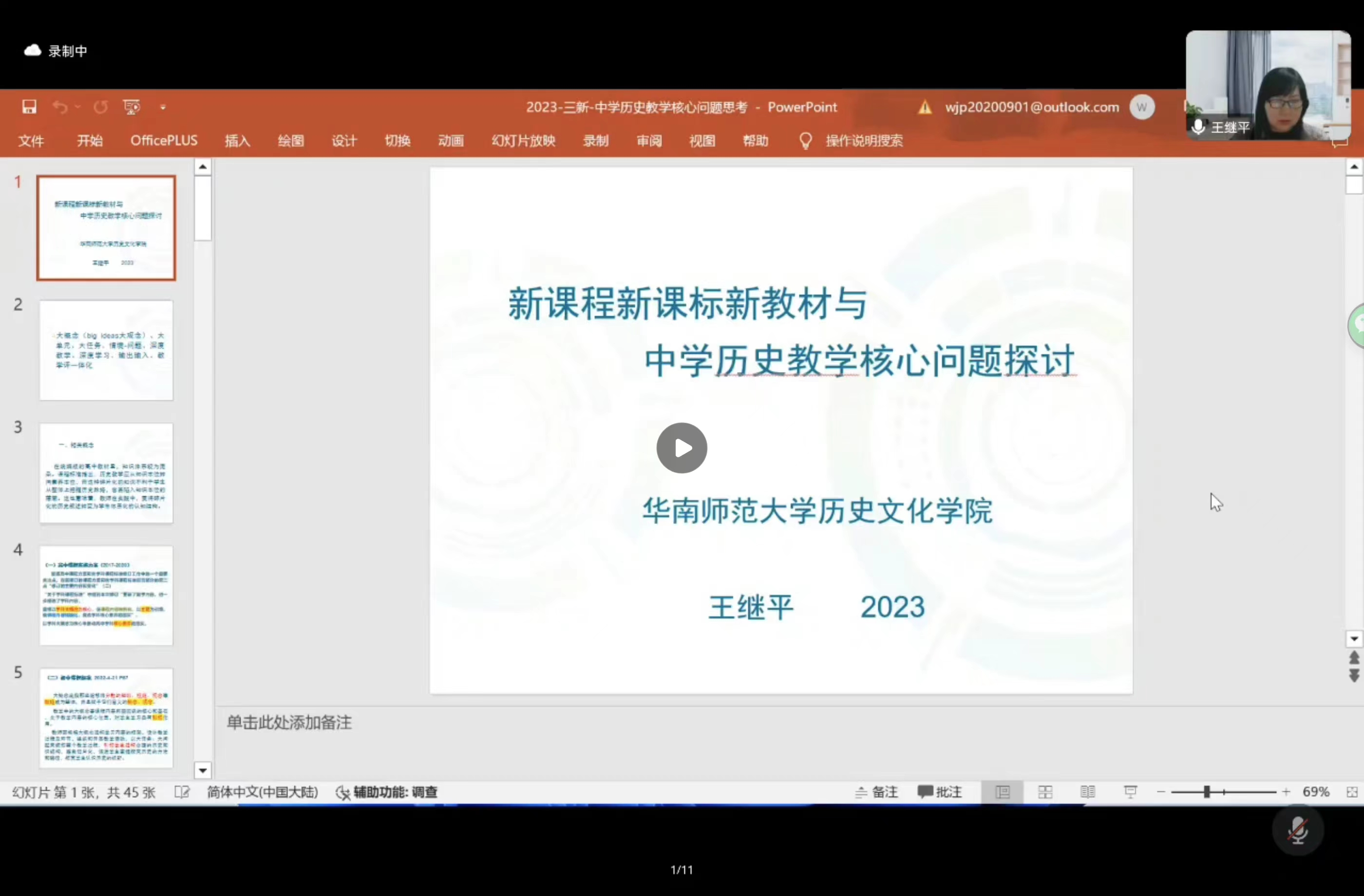Open customize quick access toolbar dropdown
The height and width of the screenshot is (896, 1364).
[163, 107]
